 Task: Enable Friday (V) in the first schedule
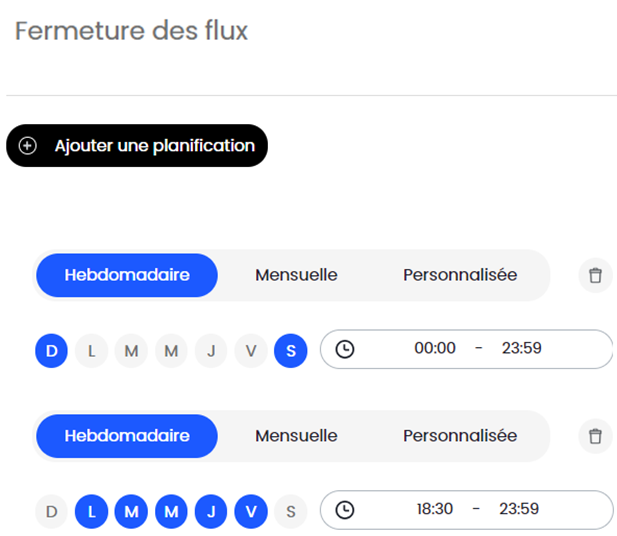[x=251, y=350]
